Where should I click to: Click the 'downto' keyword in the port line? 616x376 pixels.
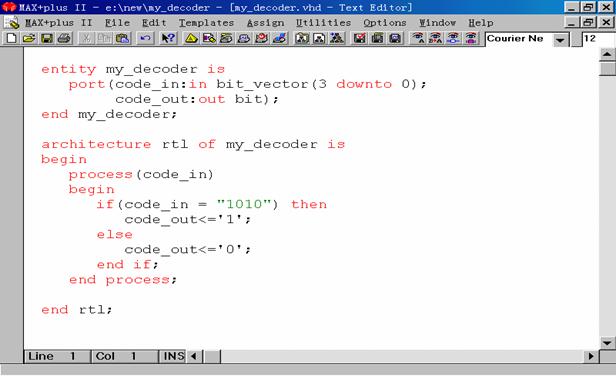pyautogui.click(x=364, y=84)
